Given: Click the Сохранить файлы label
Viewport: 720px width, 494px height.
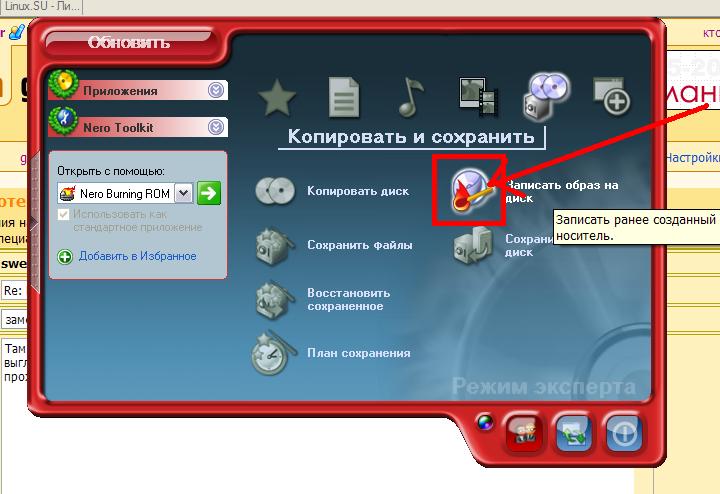Looking at the screenshot, I should (x=360, y=245).
